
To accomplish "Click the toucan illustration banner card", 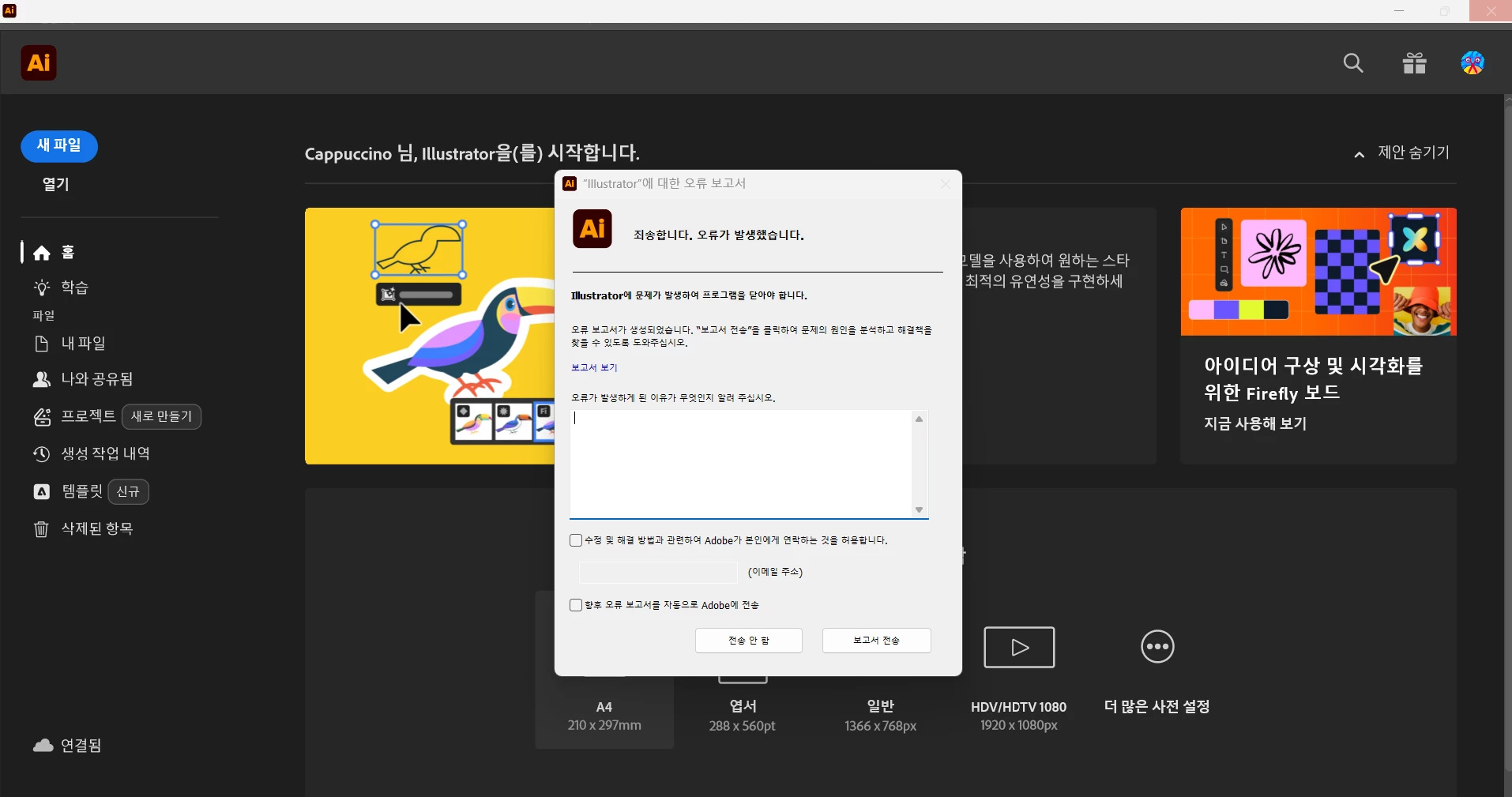I will tap(431, 336).
